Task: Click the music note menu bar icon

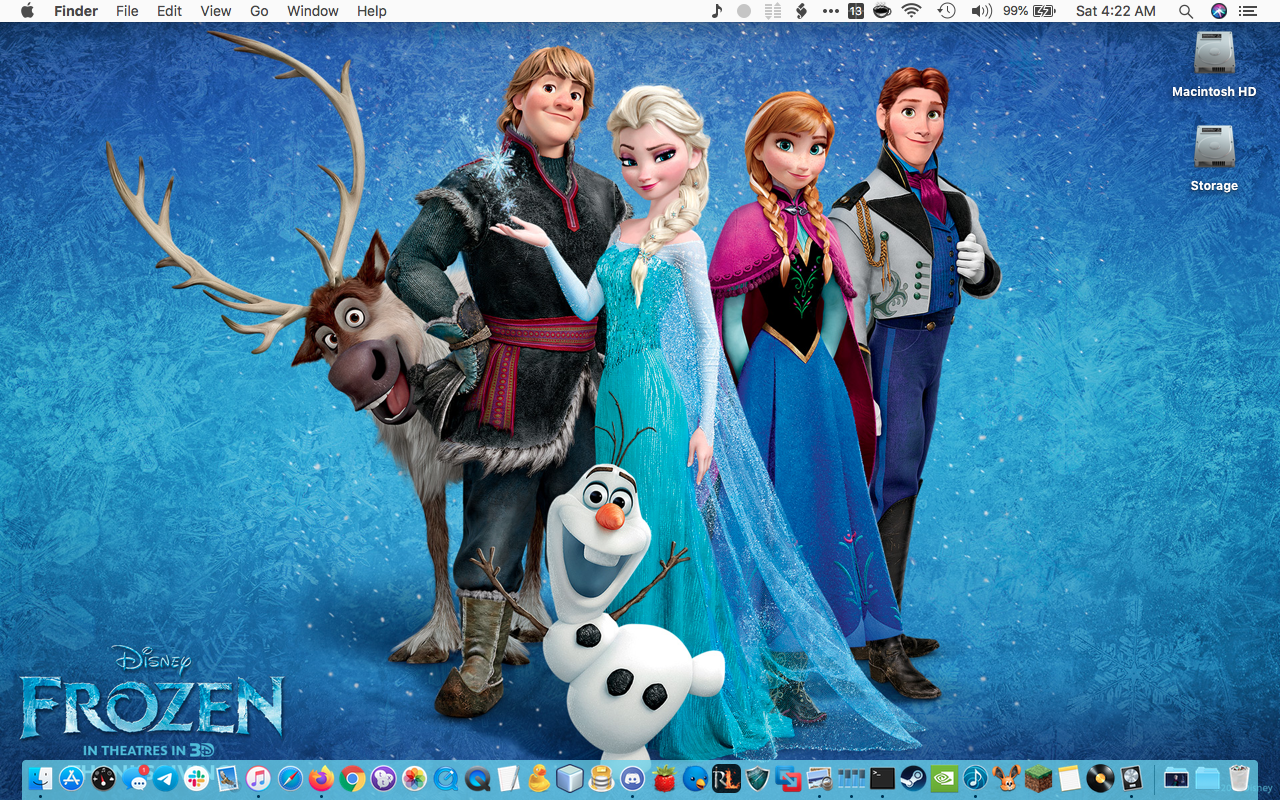Action: click(x=716, y=11)
